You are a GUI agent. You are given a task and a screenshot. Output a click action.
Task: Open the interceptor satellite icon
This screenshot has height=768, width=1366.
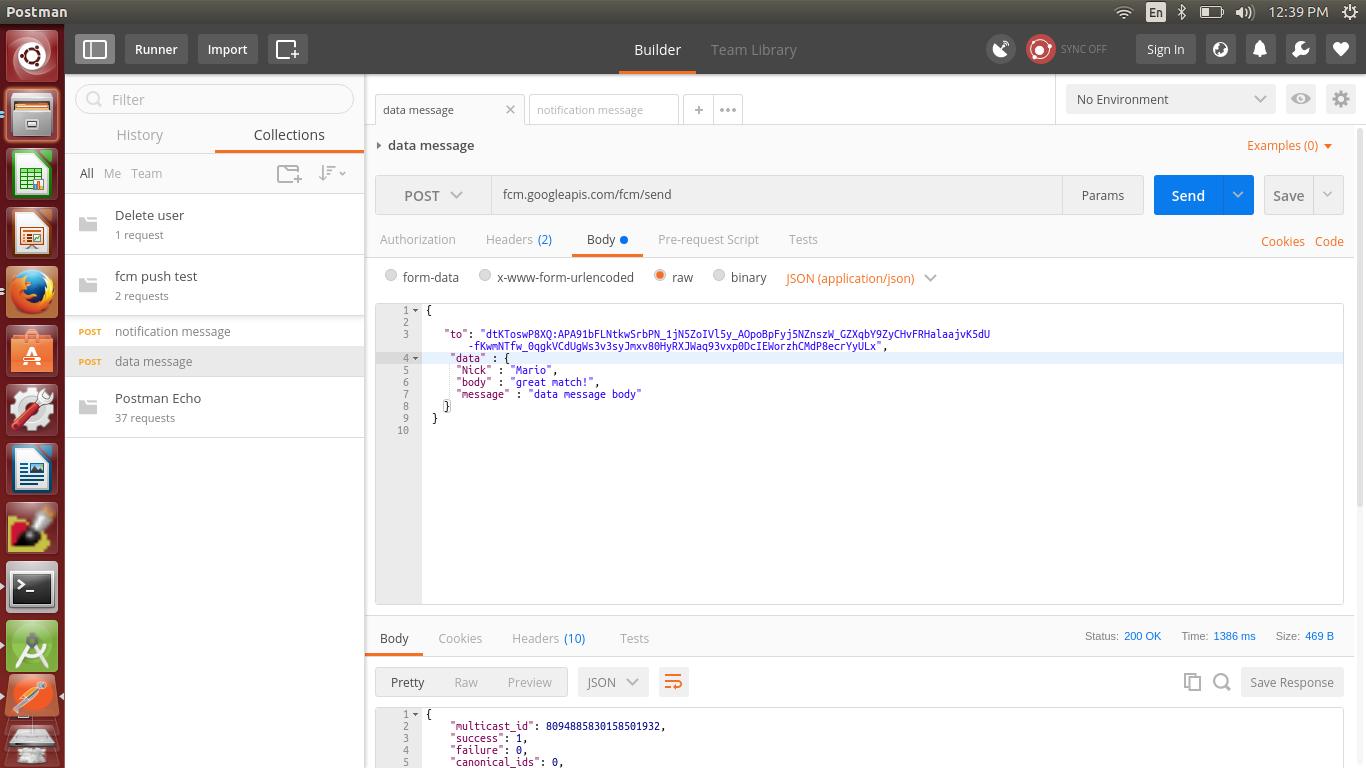point(1000,49)
